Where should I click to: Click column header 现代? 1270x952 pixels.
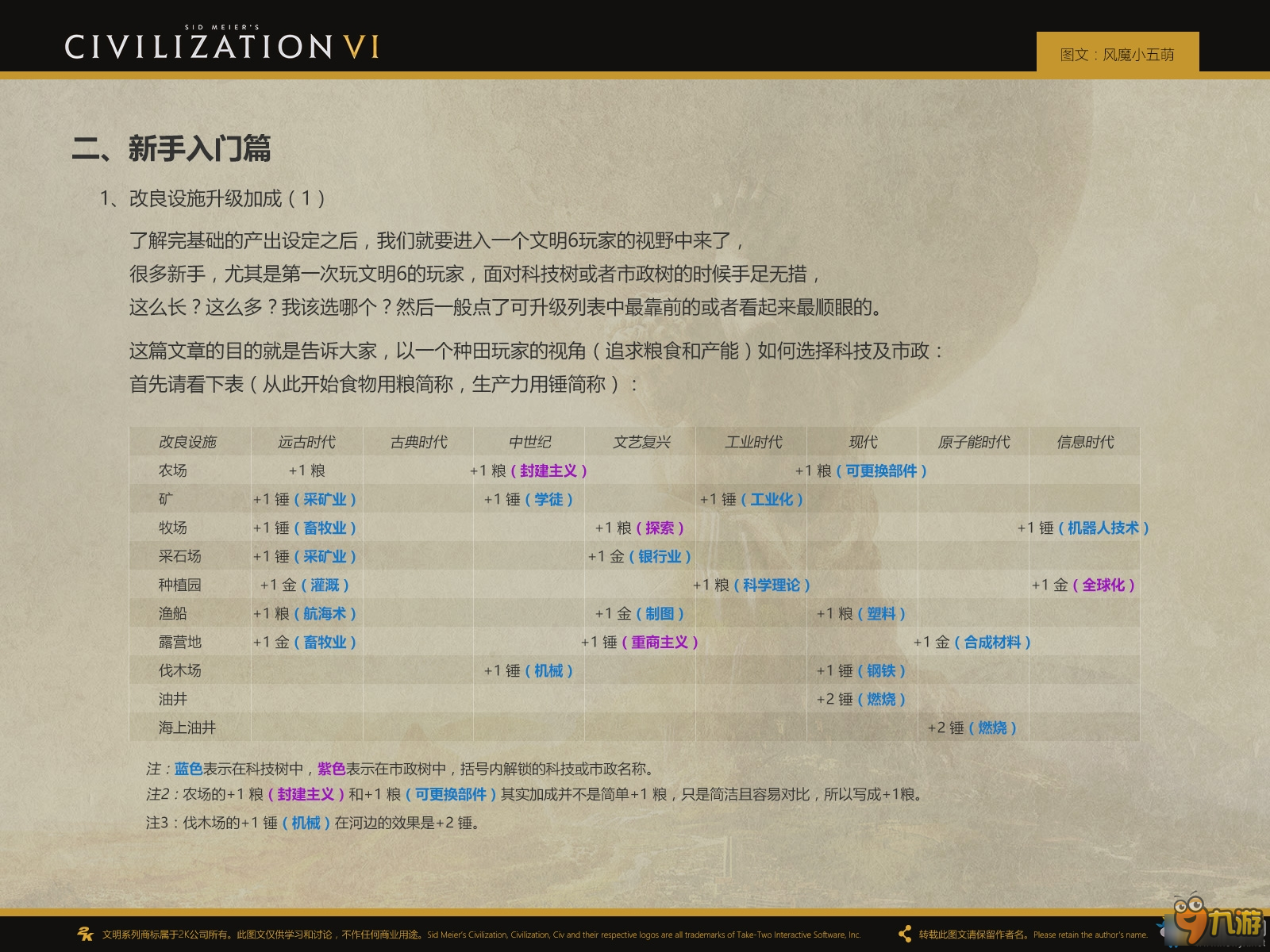point(863,442)
